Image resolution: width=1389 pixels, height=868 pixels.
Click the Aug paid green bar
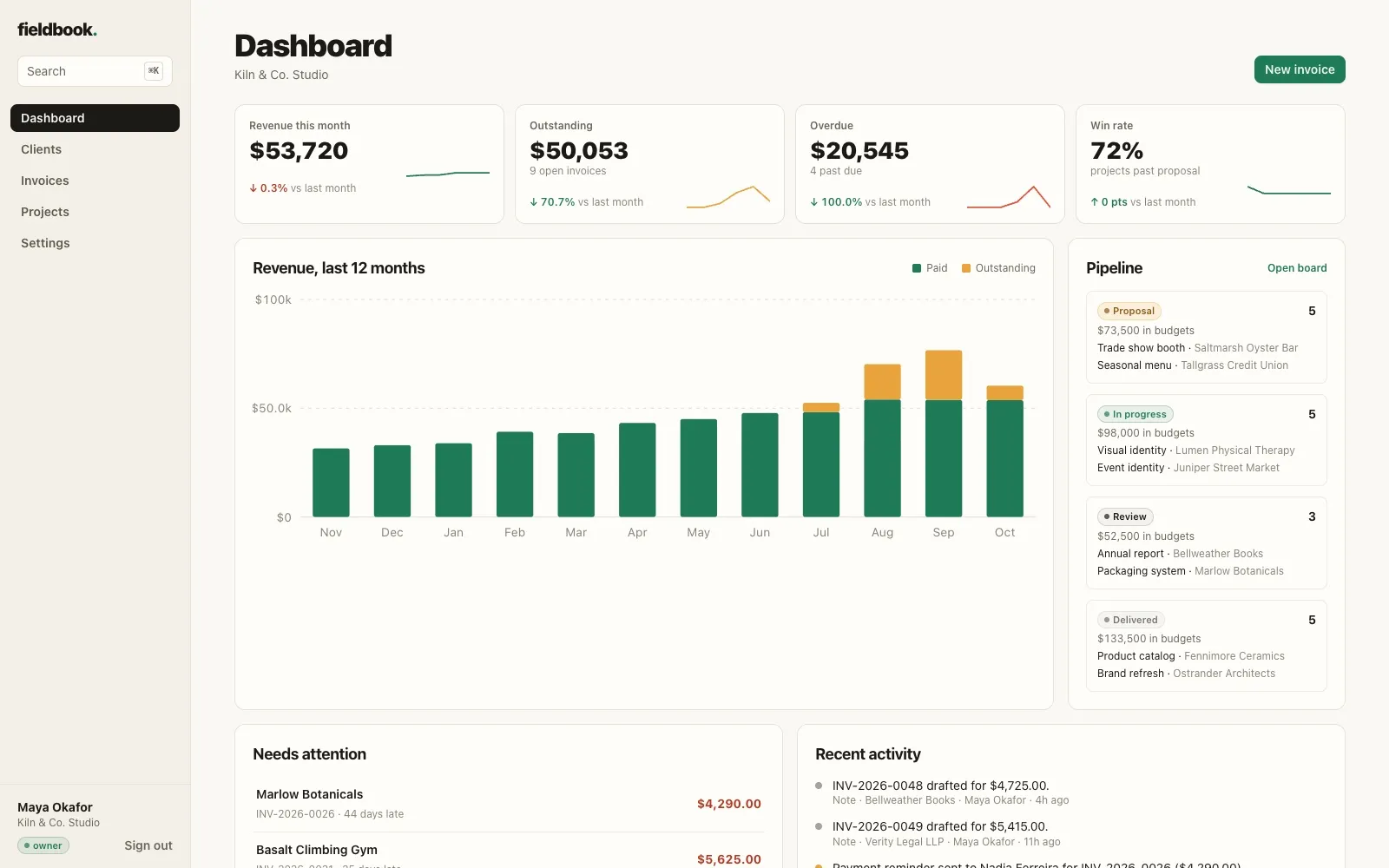point(882,458)
